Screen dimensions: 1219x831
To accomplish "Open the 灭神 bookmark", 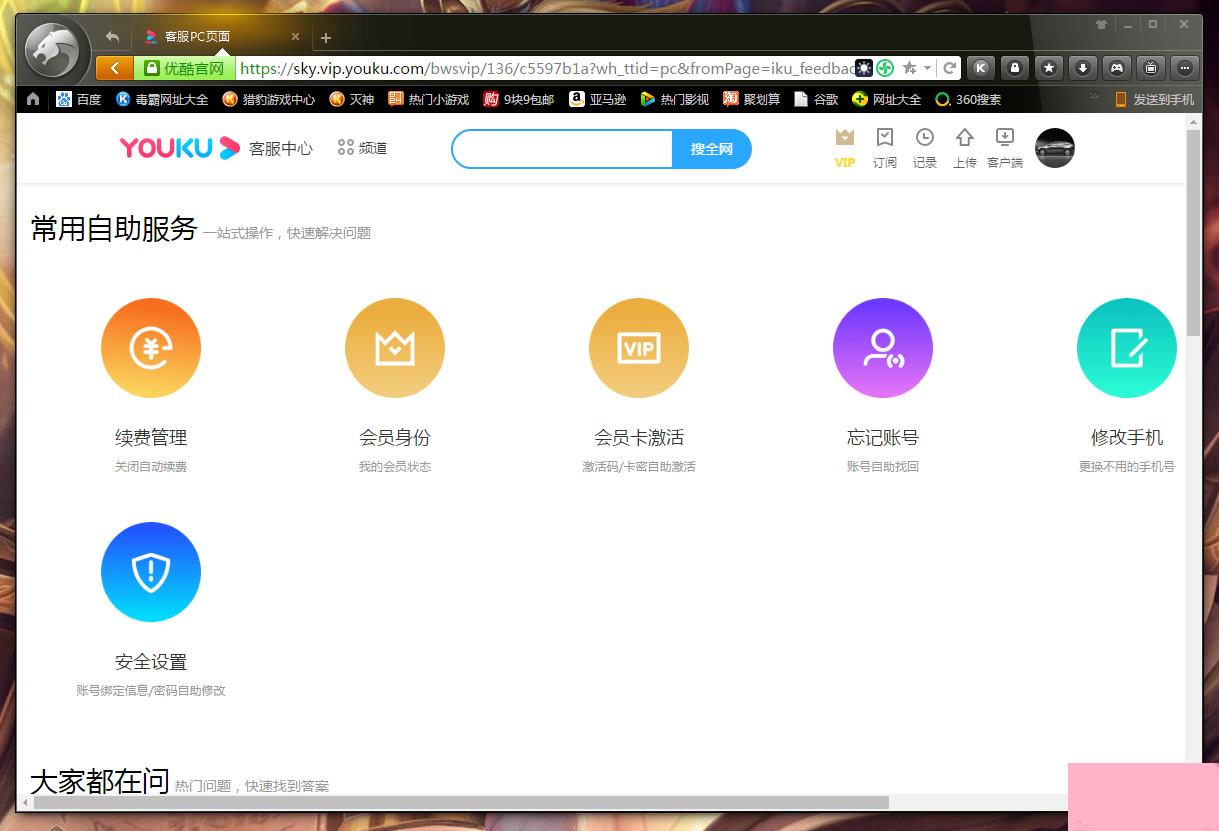I will point(352,99).
